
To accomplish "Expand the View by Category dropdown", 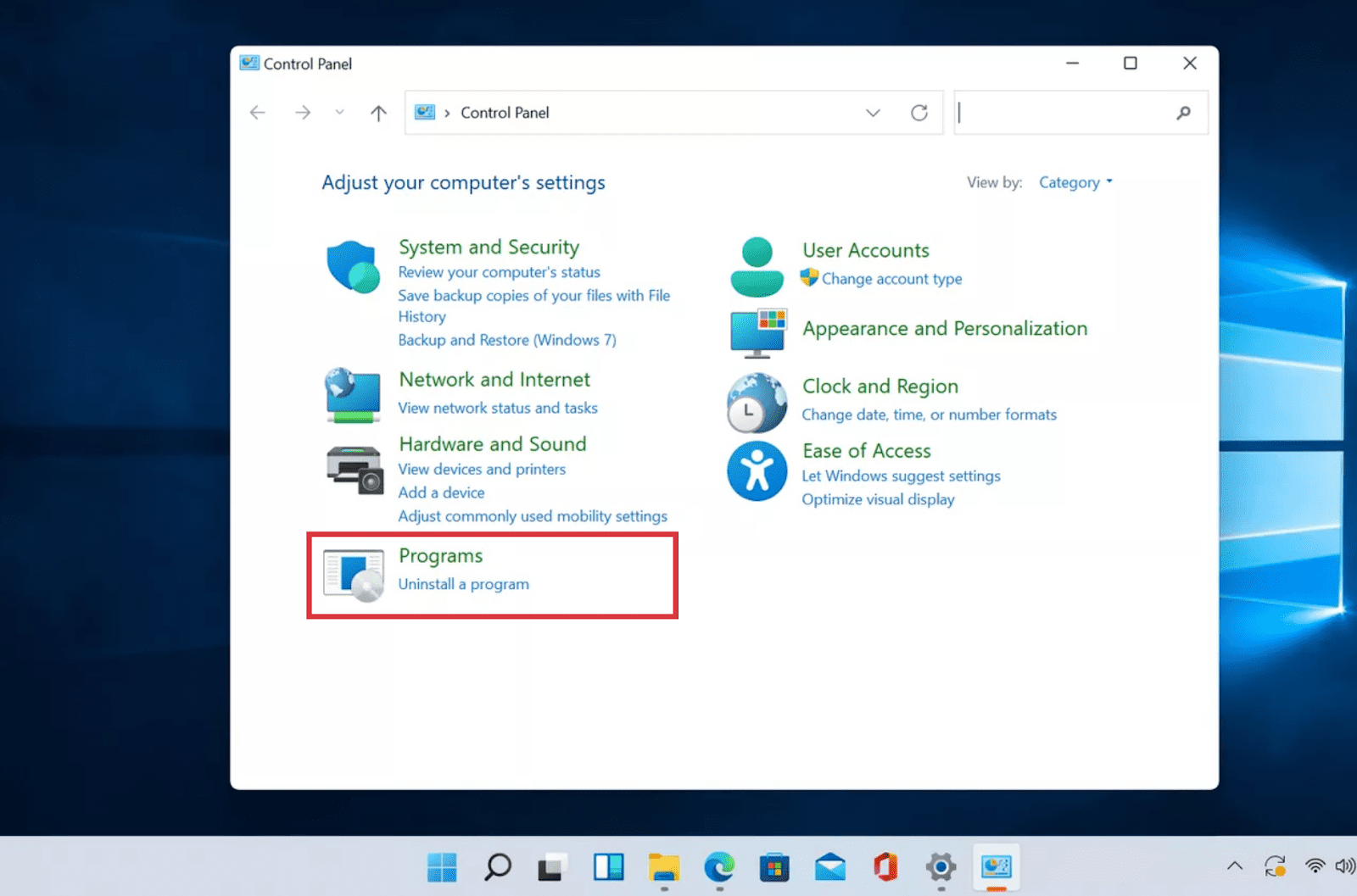I will [x=1075, y=182].
